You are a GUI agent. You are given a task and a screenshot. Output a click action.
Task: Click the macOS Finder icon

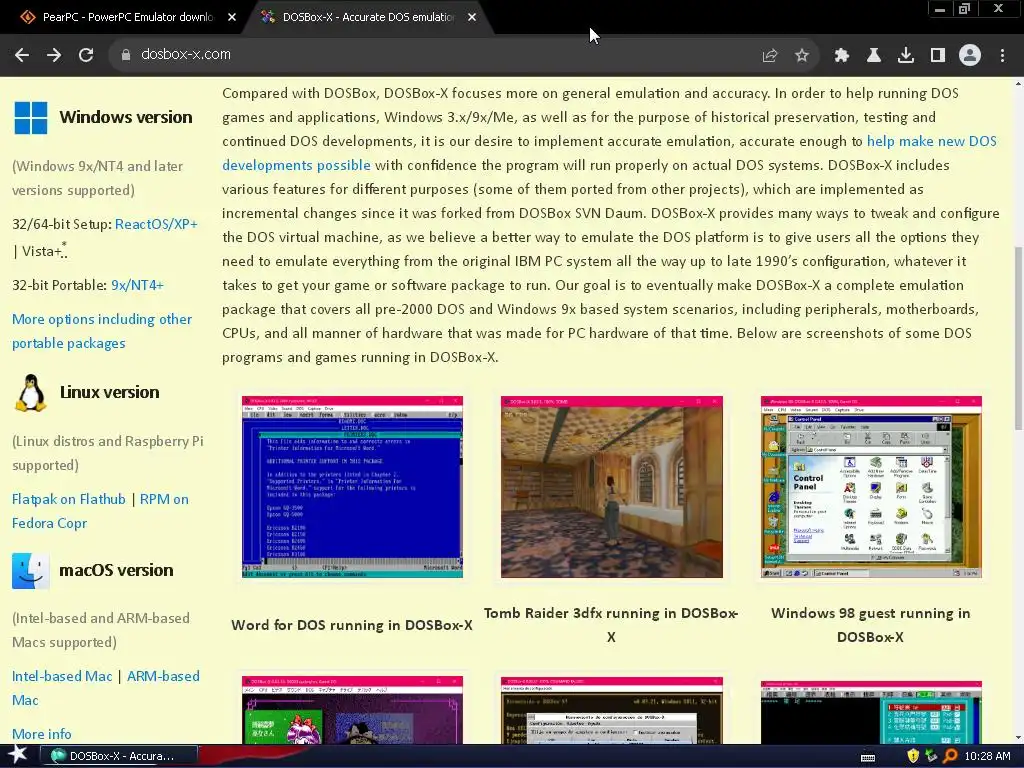click(x=31, y=571)
